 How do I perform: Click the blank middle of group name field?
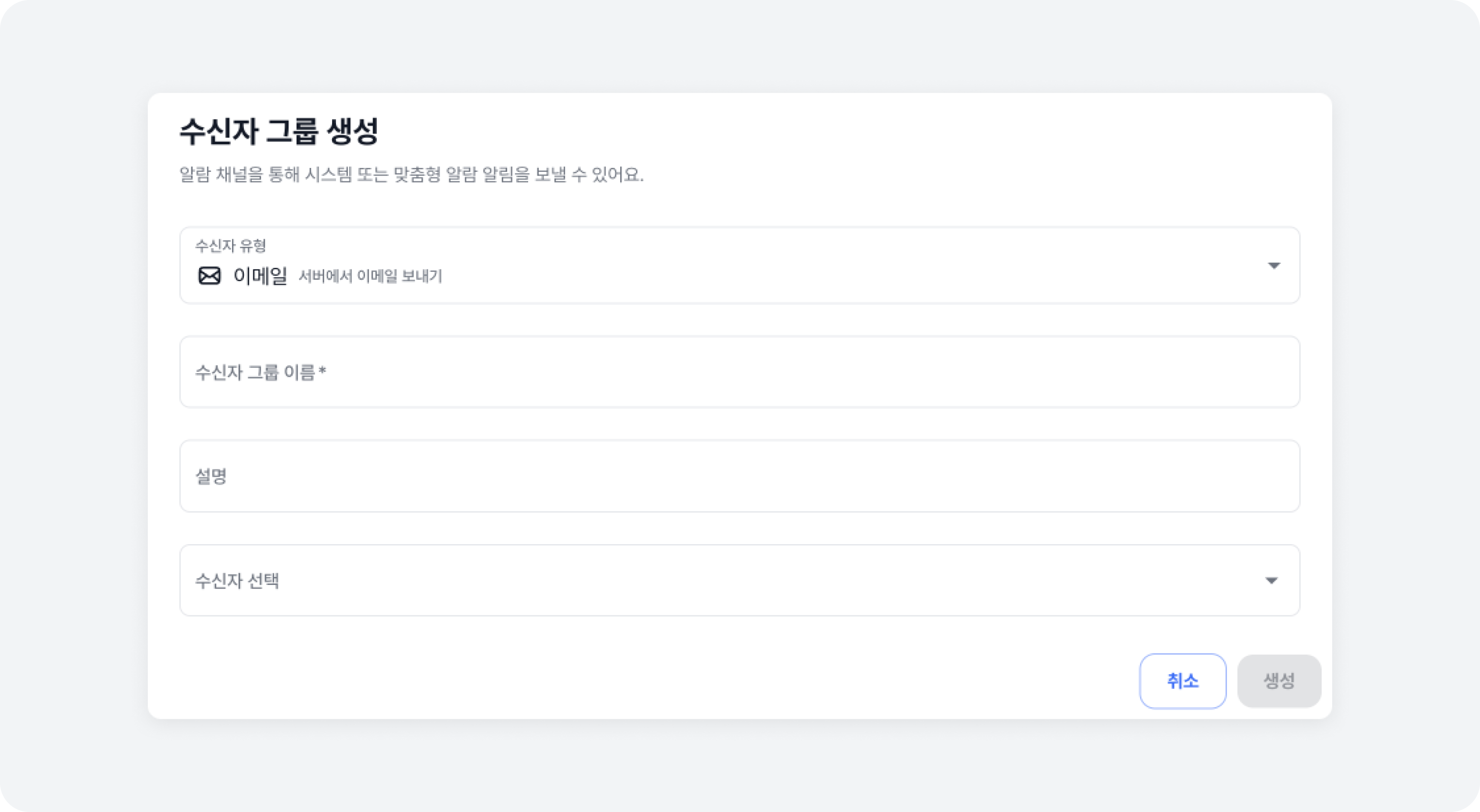805,372
